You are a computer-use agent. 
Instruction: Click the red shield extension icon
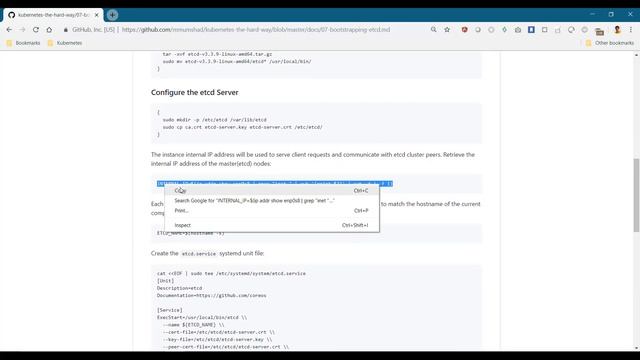point(464,30)
